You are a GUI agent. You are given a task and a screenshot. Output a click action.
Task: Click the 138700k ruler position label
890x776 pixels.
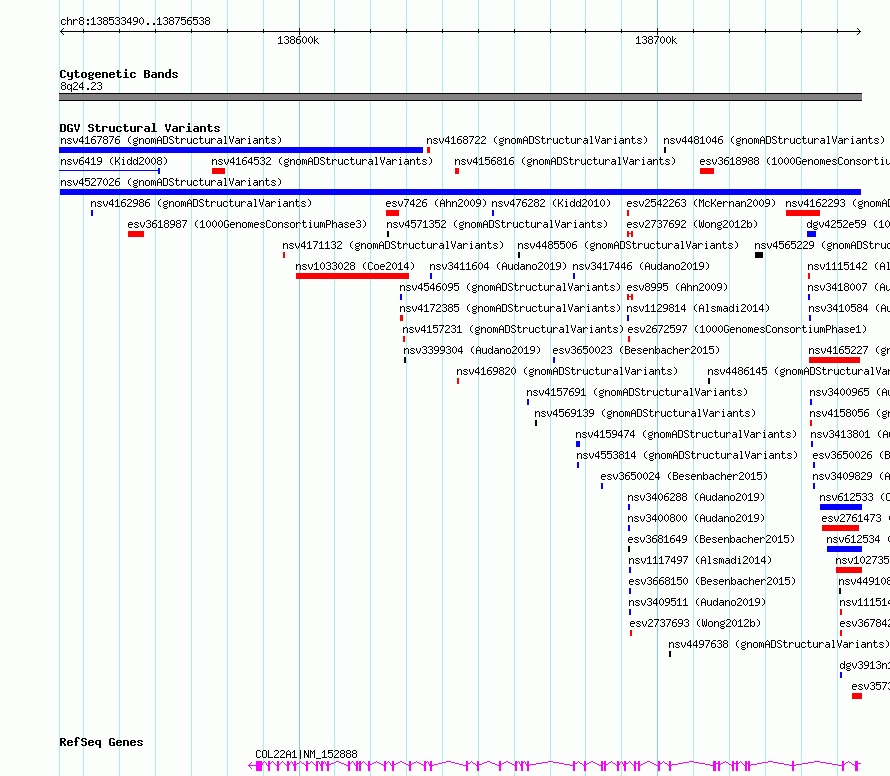[x=656, y=41]
